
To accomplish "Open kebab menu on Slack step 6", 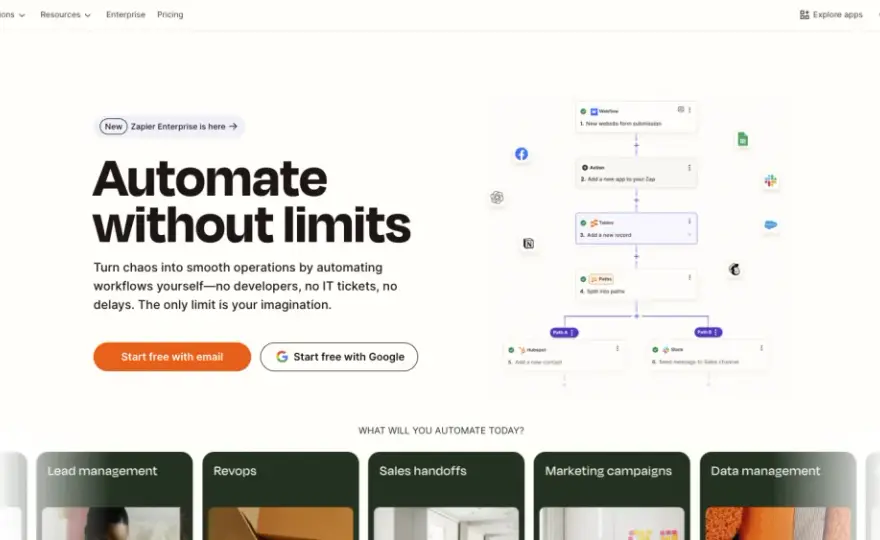I will tap(762, 348).
